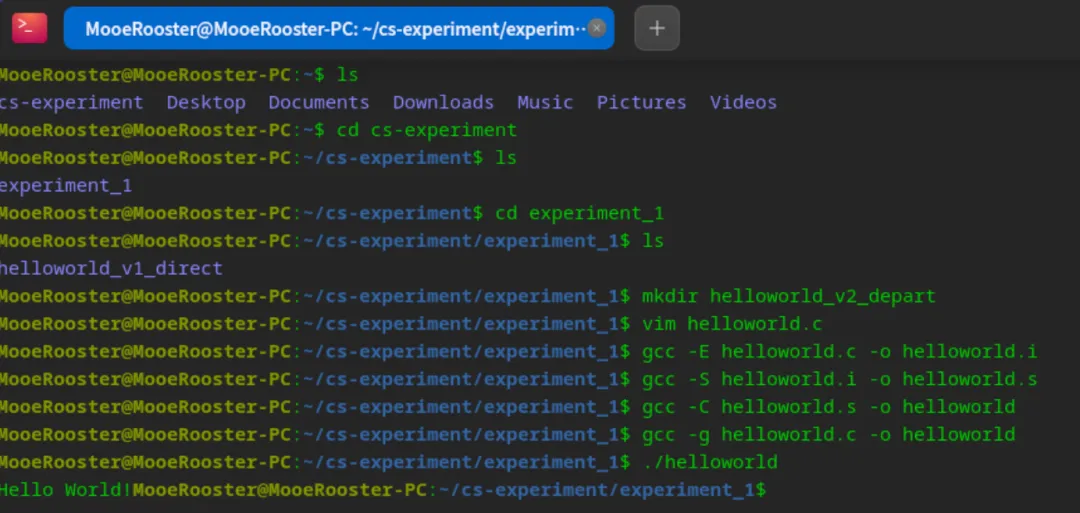The width and height of the screenshot is (1080, 513).
Task: Click the gcc -E preprocessing command line
Action: click(x=839, y=351)
